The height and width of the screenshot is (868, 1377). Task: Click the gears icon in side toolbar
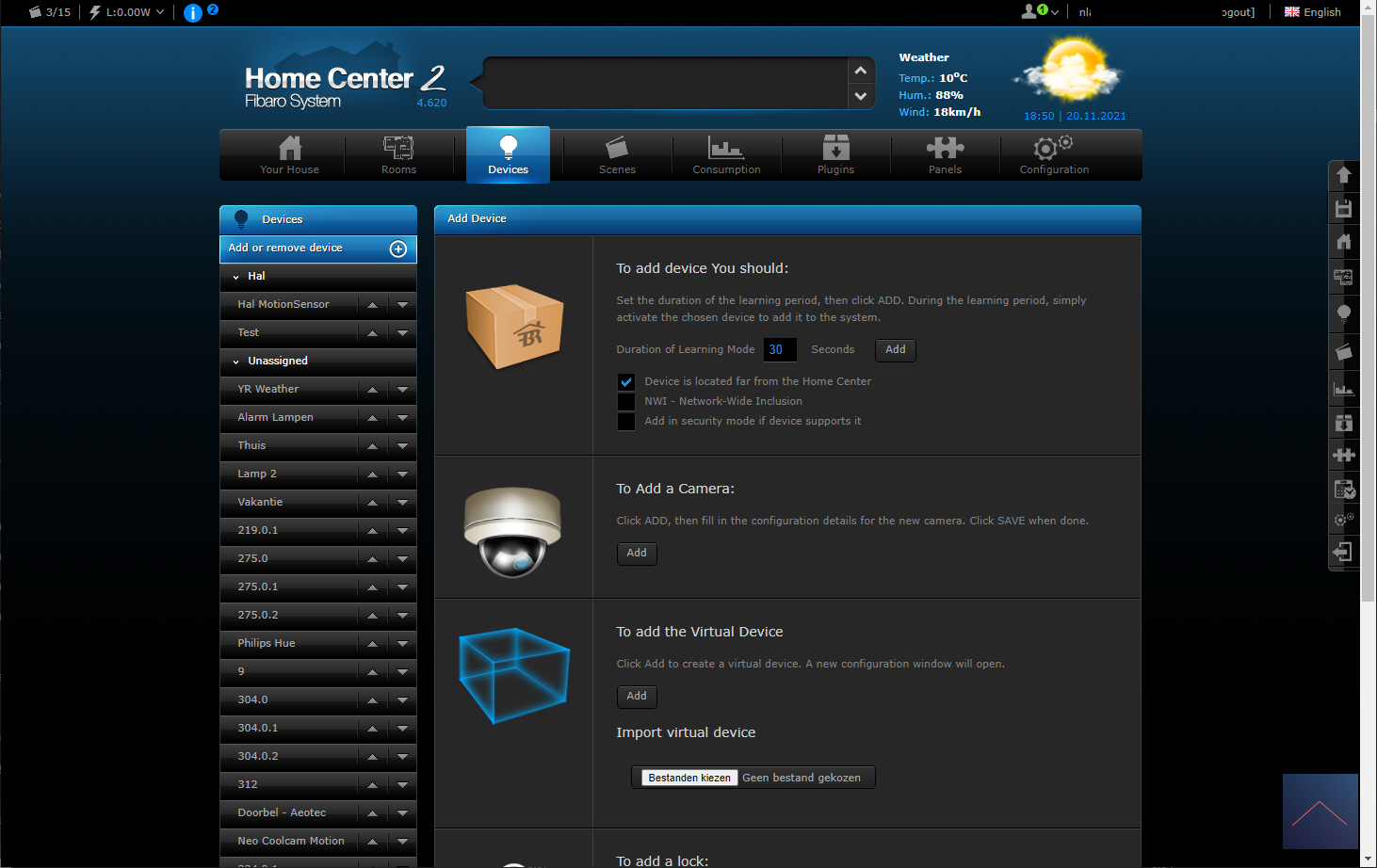click(x=1344, y=520)
